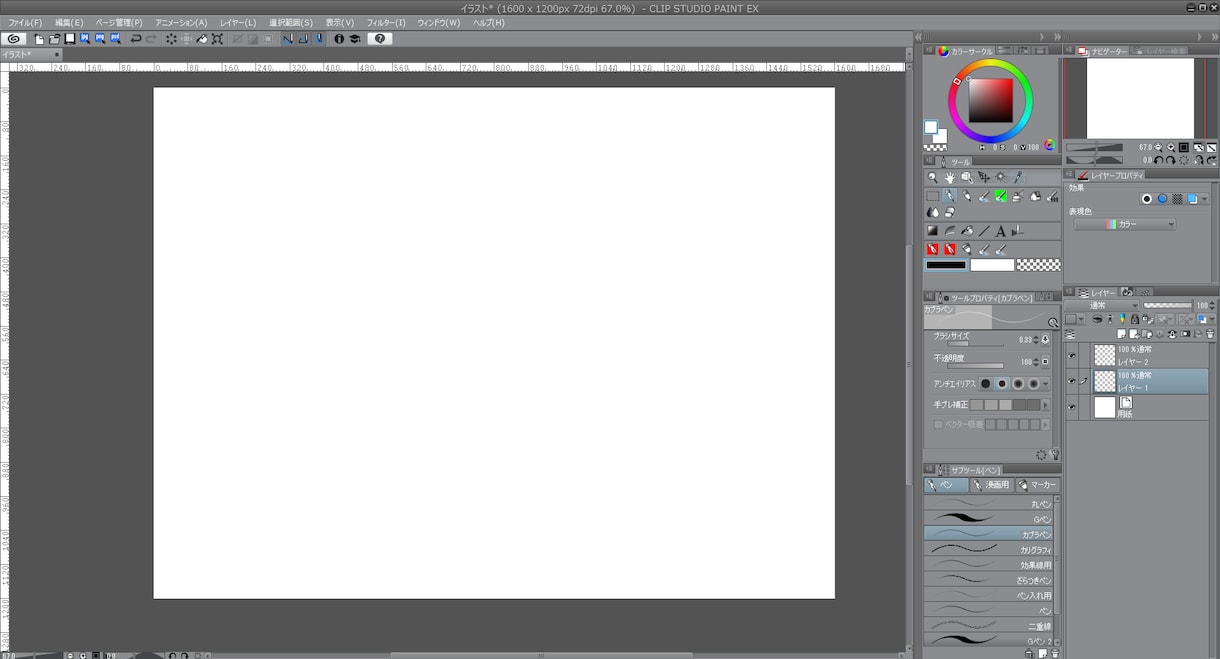Hide the 用紙 paper layer
Viewport: 1220px width, 659px height.
pyautogui.click(x=1072, y=407)
